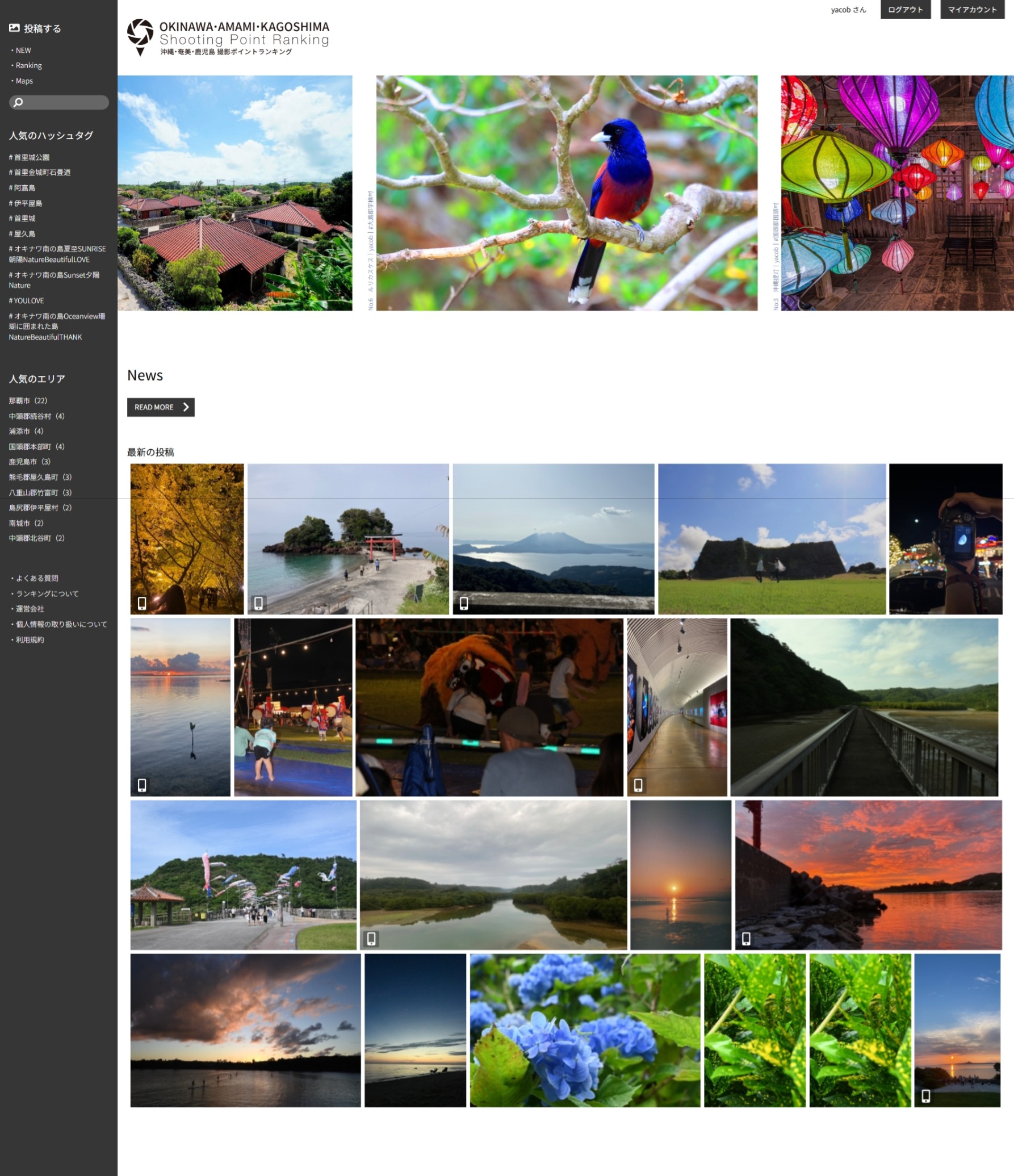Focus the sidebar search field

pos(65,102)
